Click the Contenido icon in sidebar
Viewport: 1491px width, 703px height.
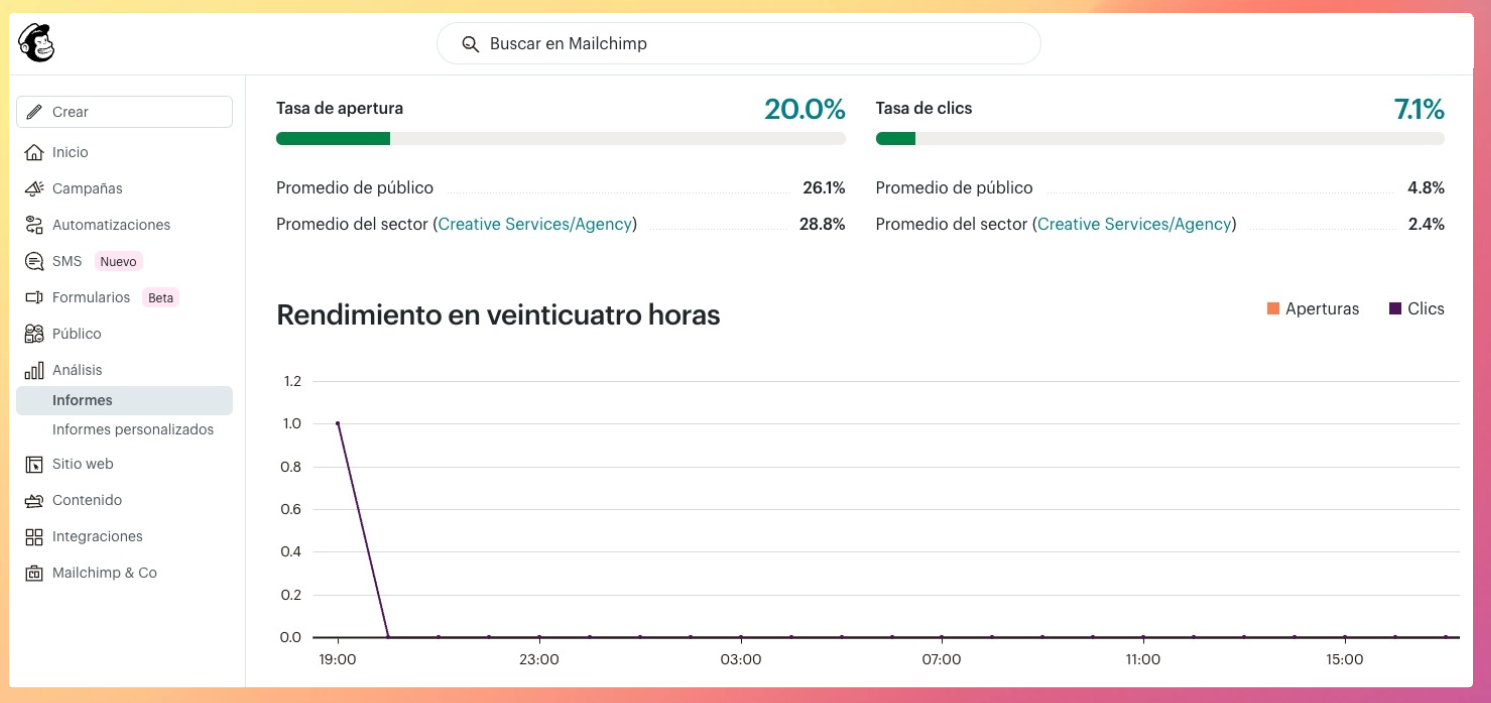tap(34, 500)
